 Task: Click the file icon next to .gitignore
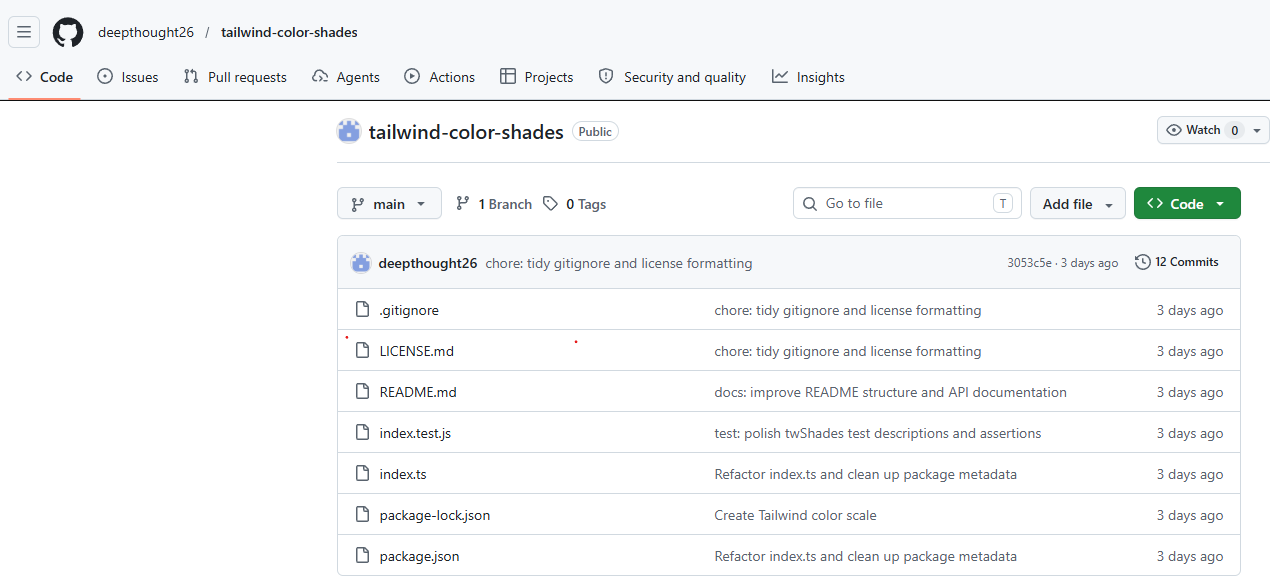[363, 310]
